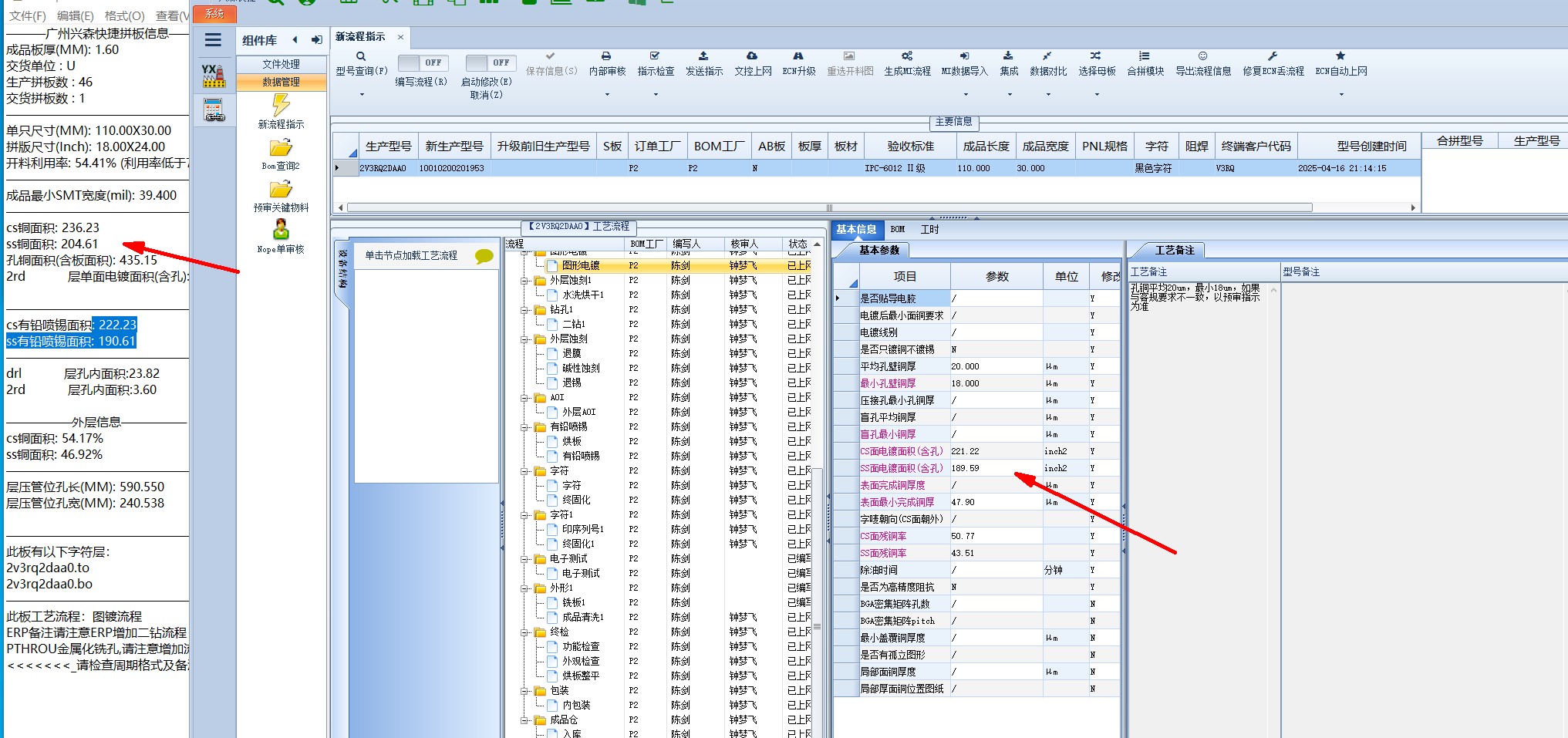Click the pin icon on 组件库 panel
1568x738 pixels.
pyautogui.click(x=316, y=40)
